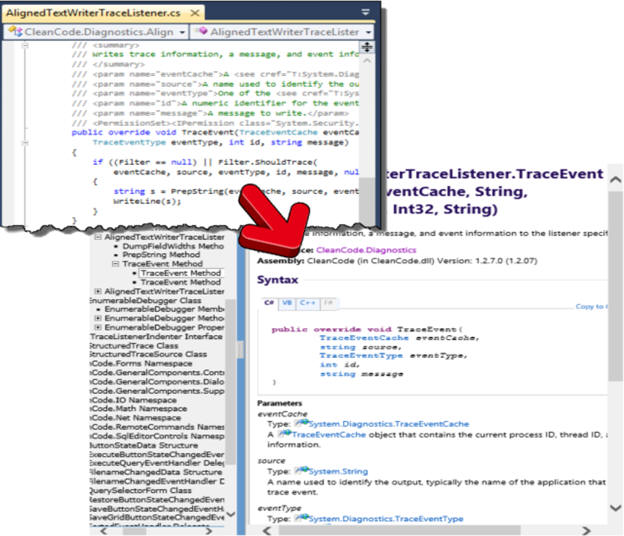
Task: Click the contents tree's scroll right arrow
Action: click(209, 531)
